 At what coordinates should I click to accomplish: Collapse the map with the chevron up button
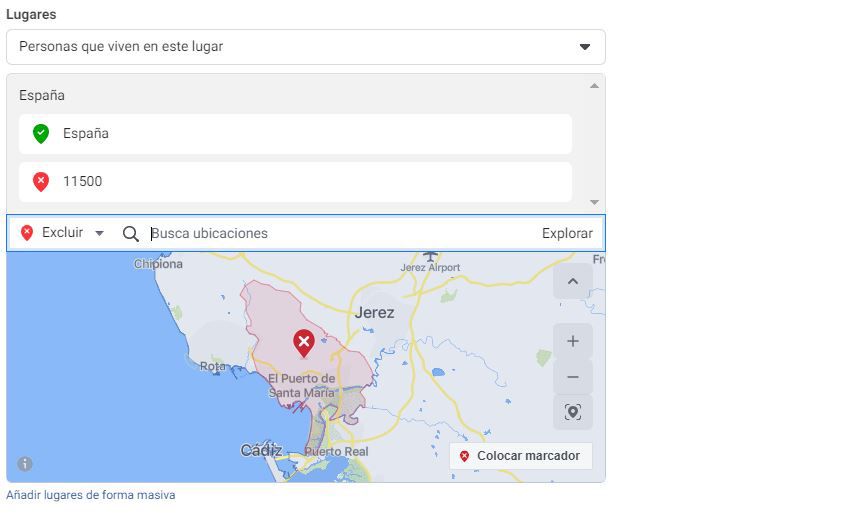pos(573,281)
